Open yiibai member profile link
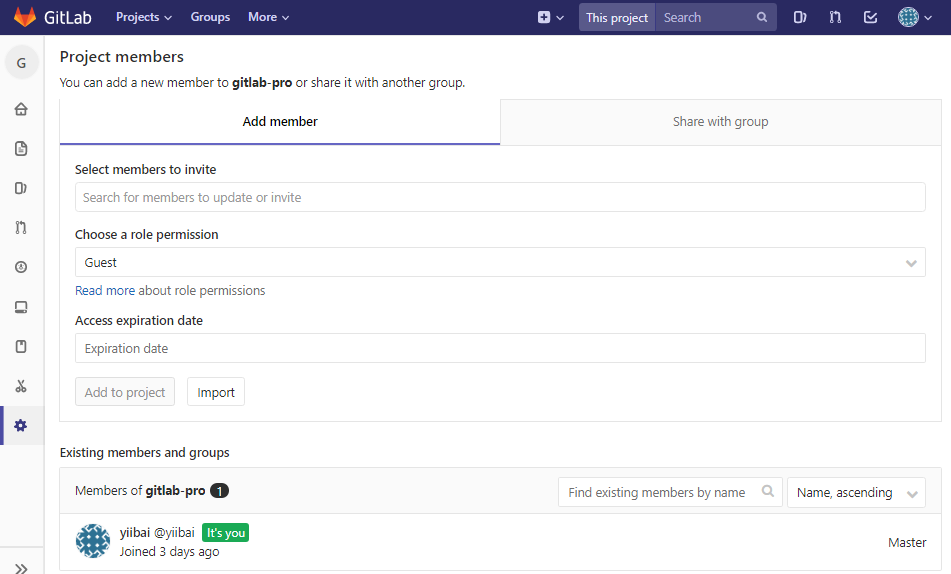 coord(135,532)
